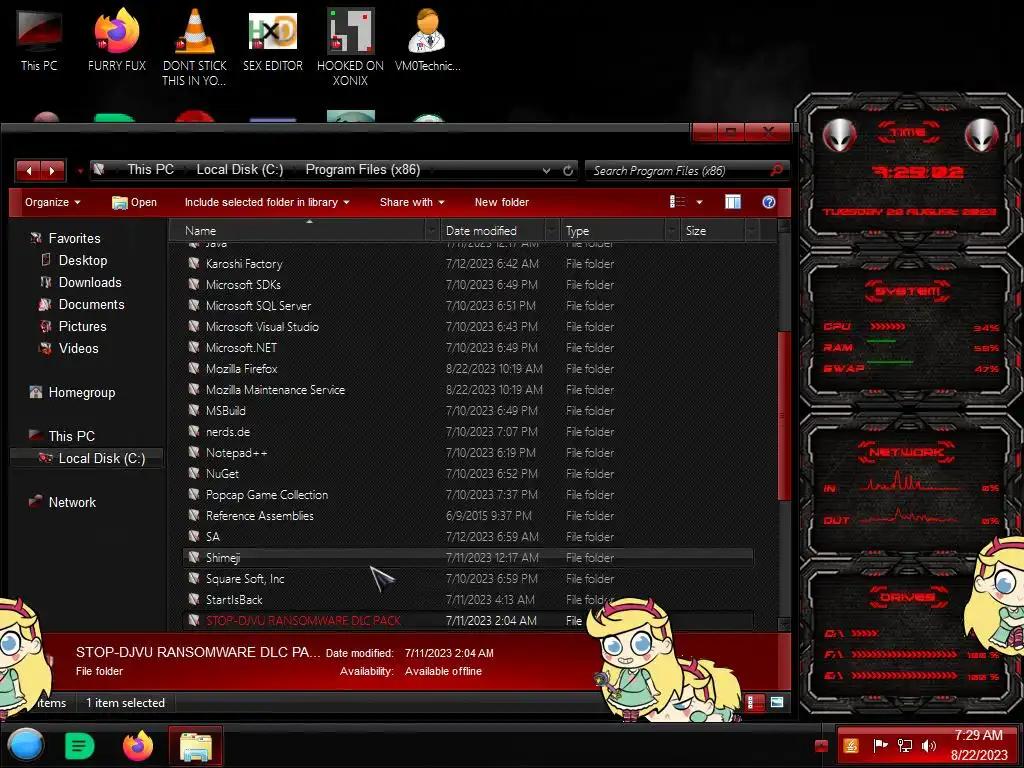Viewport: 1024px width, 768px height.
Task: Select the Microsoft SQL Server folder
Action: (258, 306)
